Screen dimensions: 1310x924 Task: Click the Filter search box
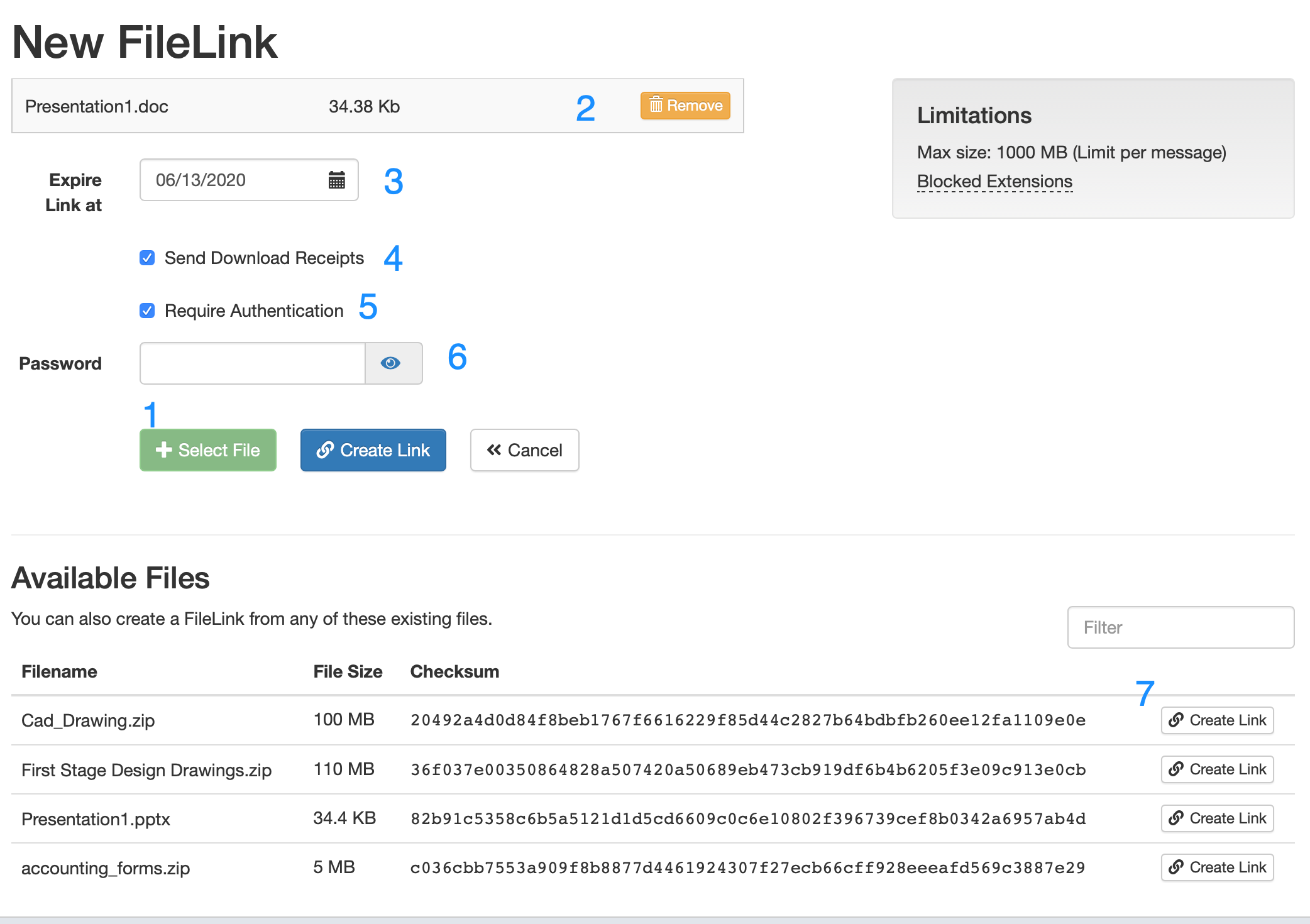[1180, 627]
